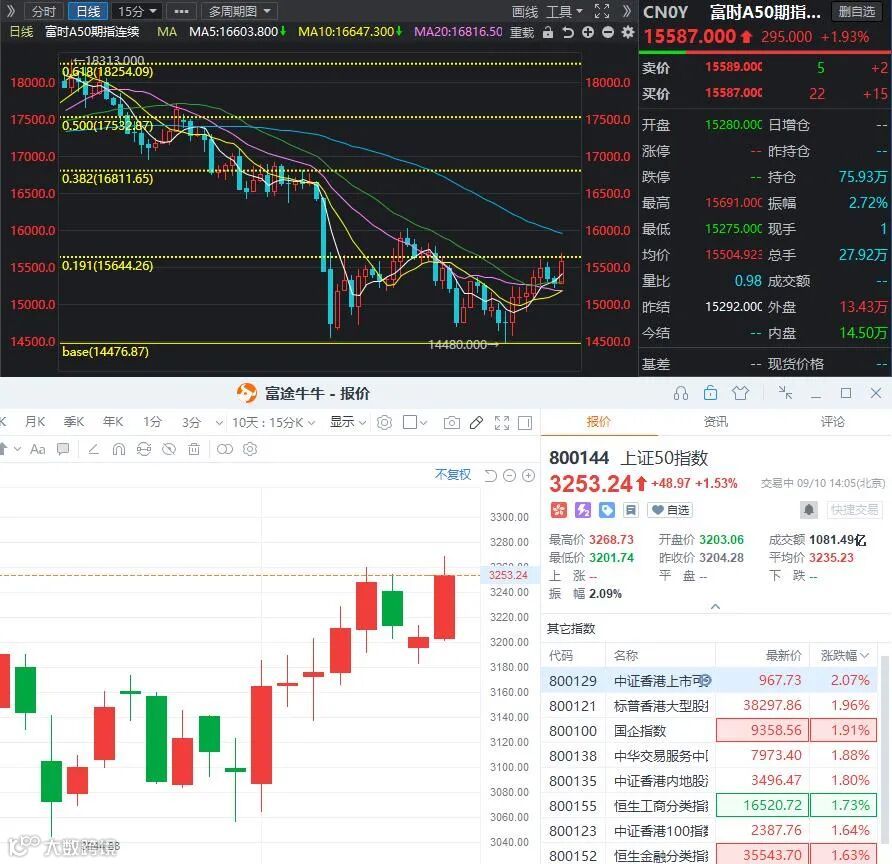Click the sync arrows icon in the drawing toolbar
This screenshot has width=892, height=864.
pos(144,449)
